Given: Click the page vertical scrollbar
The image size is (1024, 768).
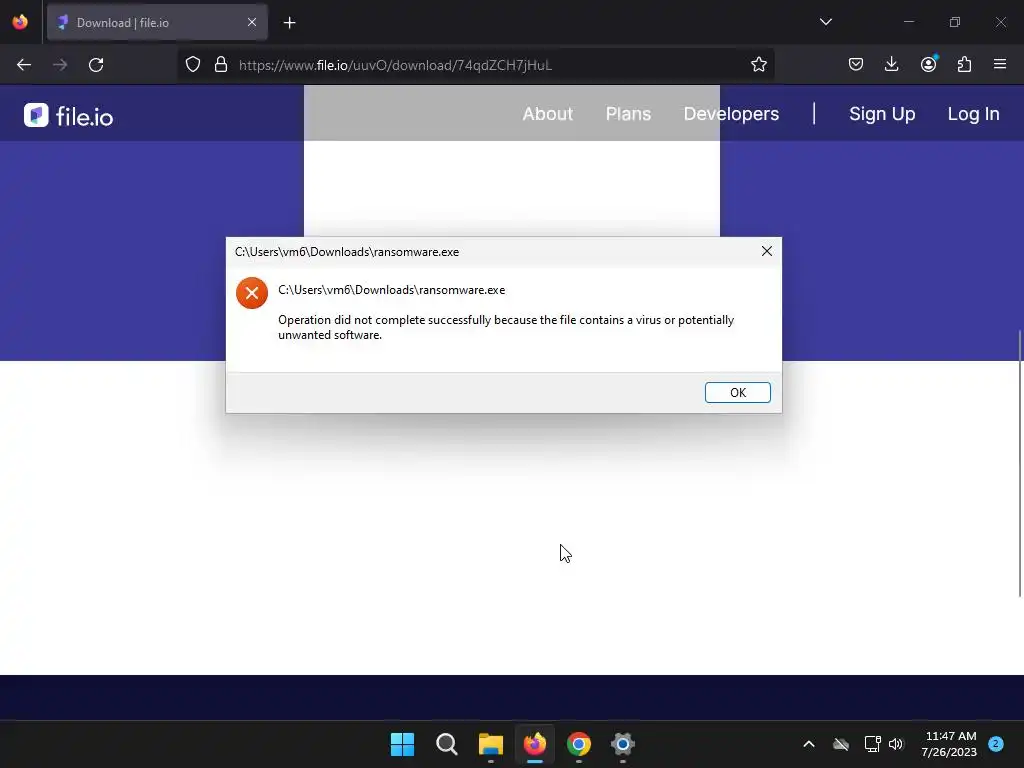Looking at the screenshot, I should [1019, 464].
